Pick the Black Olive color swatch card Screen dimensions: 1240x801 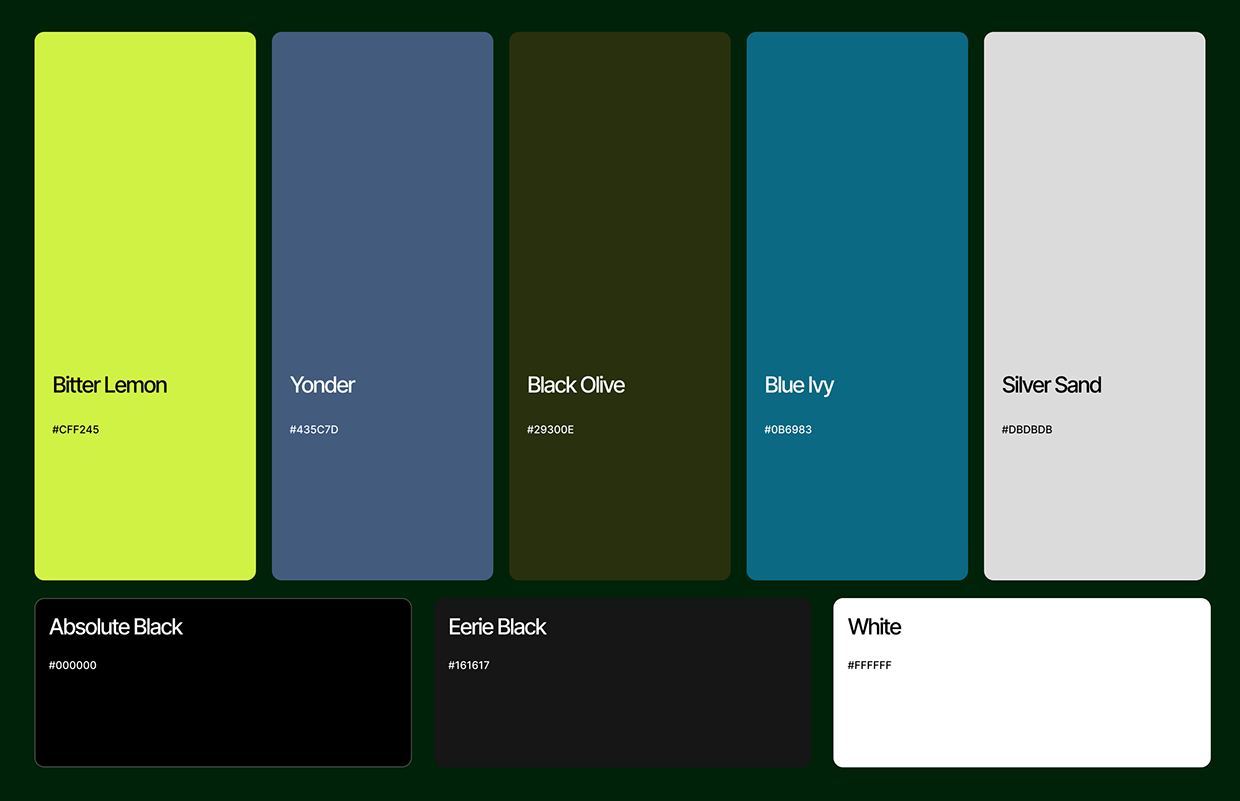620,306
